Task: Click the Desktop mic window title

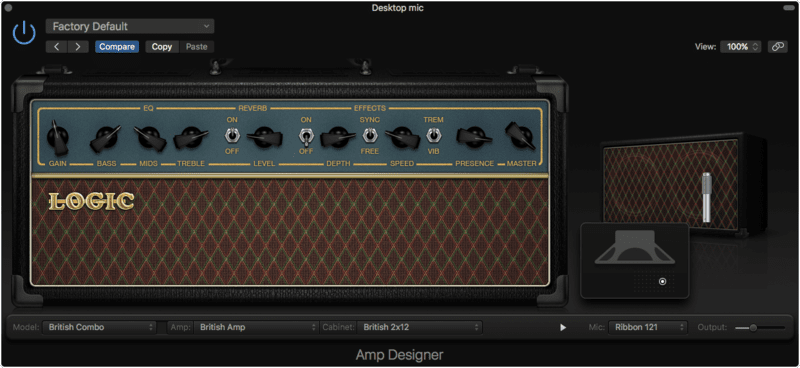Action: (x=397, y=8)
